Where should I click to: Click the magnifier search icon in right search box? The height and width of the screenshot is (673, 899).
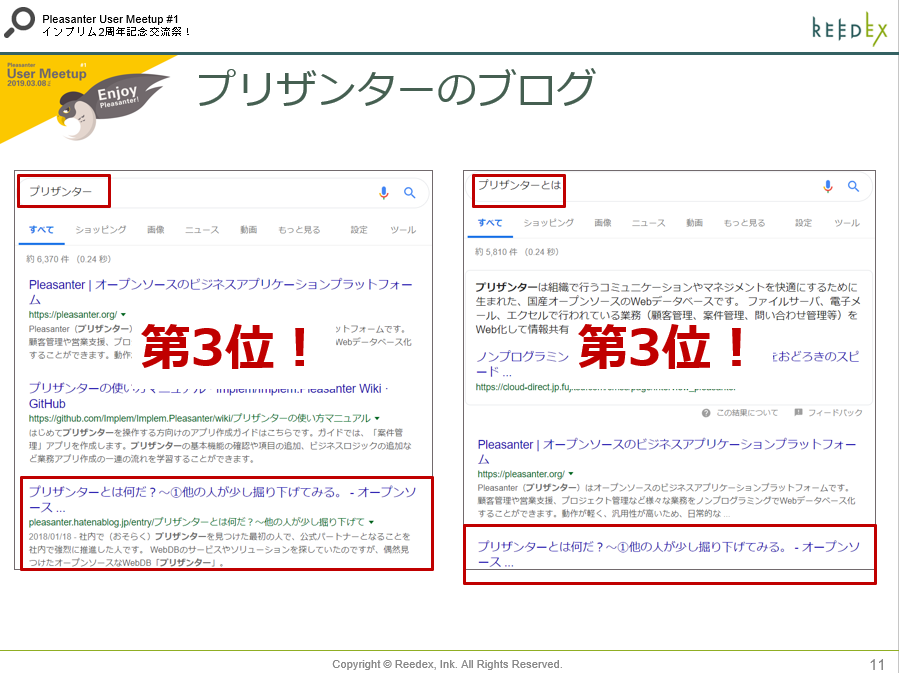[x=853, y=186]
